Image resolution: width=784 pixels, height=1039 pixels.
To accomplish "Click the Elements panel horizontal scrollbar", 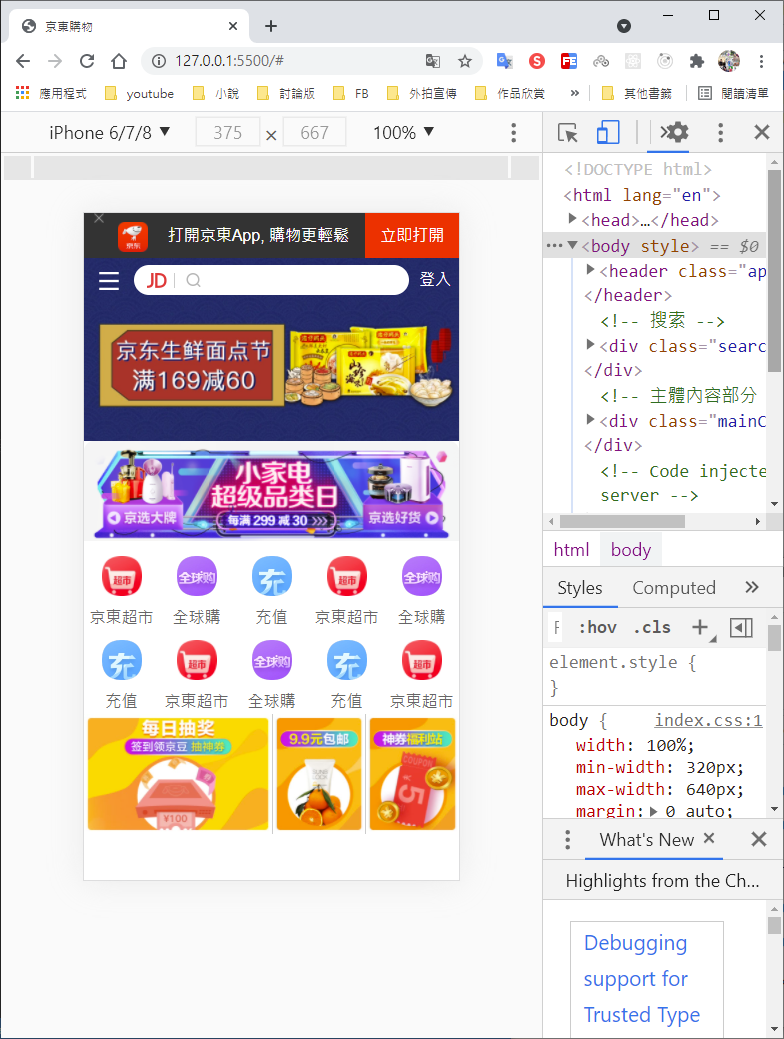I will pos(622,521).
